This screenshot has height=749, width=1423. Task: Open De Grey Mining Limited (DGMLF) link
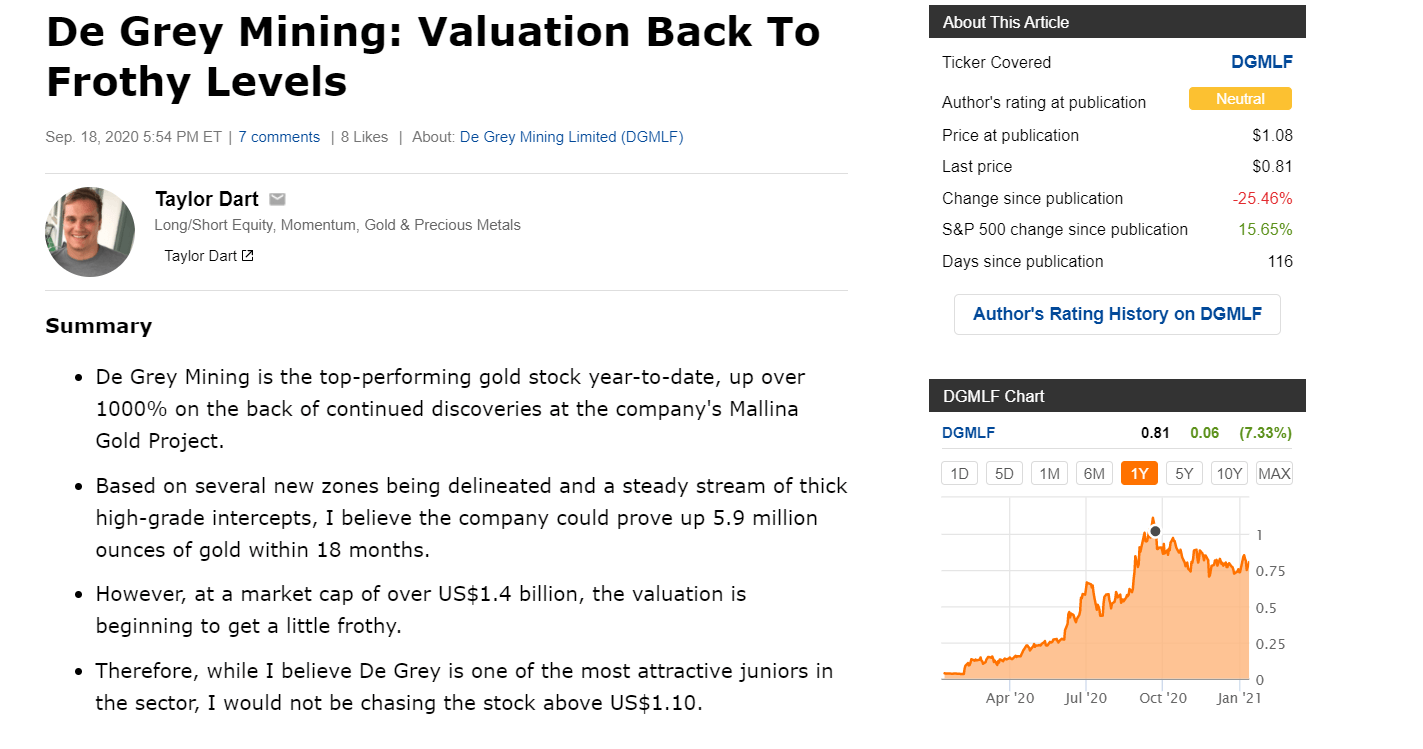571,137
